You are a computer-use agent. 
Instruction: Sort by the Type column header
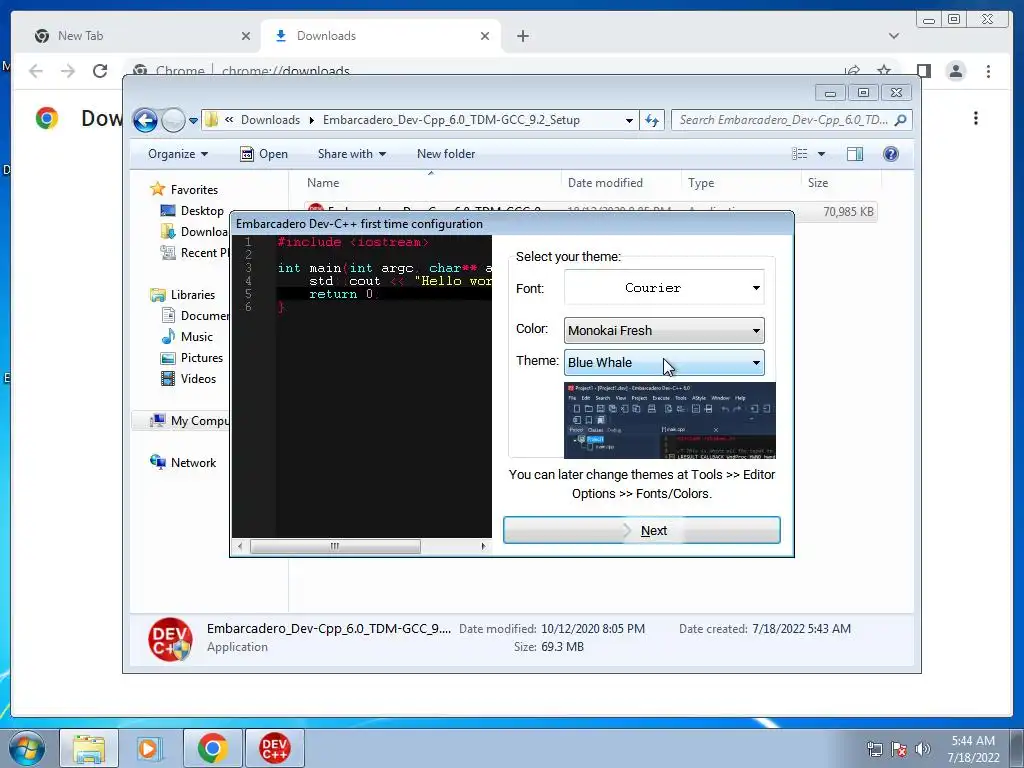click(x=741, y=183)
